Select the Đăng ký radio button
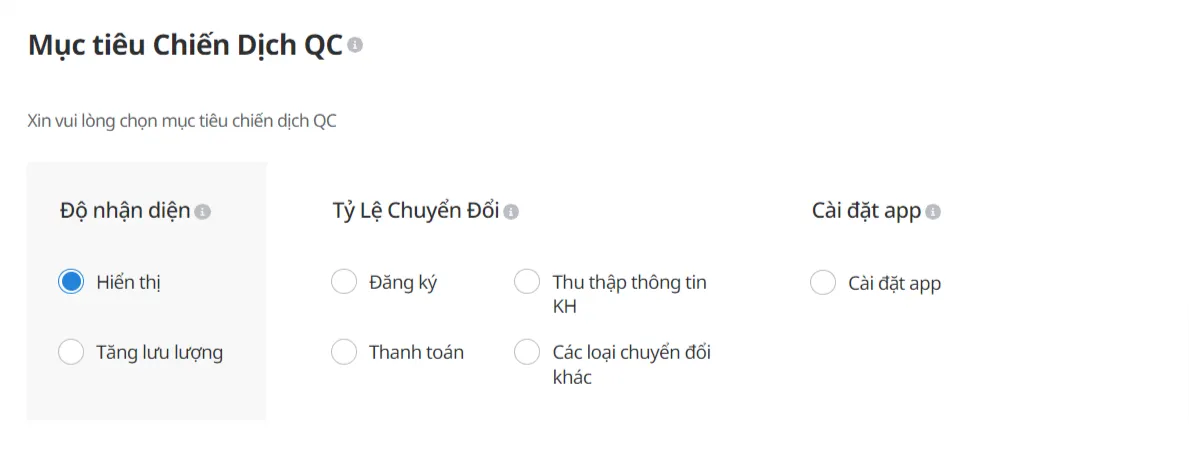The width and height of the screenshot is (1189, 449). pos(343,282)
